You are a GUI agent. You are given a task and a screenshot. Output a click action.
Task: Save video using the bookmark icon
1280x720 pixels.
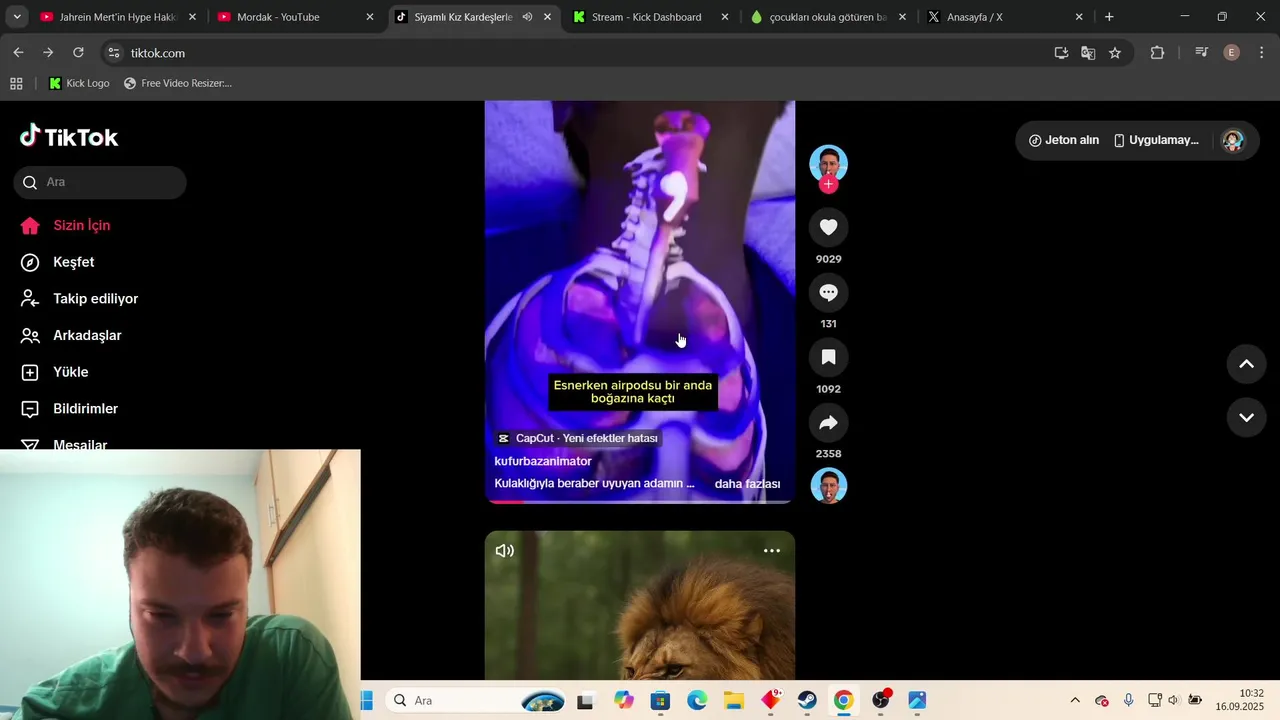click(828, 357)
